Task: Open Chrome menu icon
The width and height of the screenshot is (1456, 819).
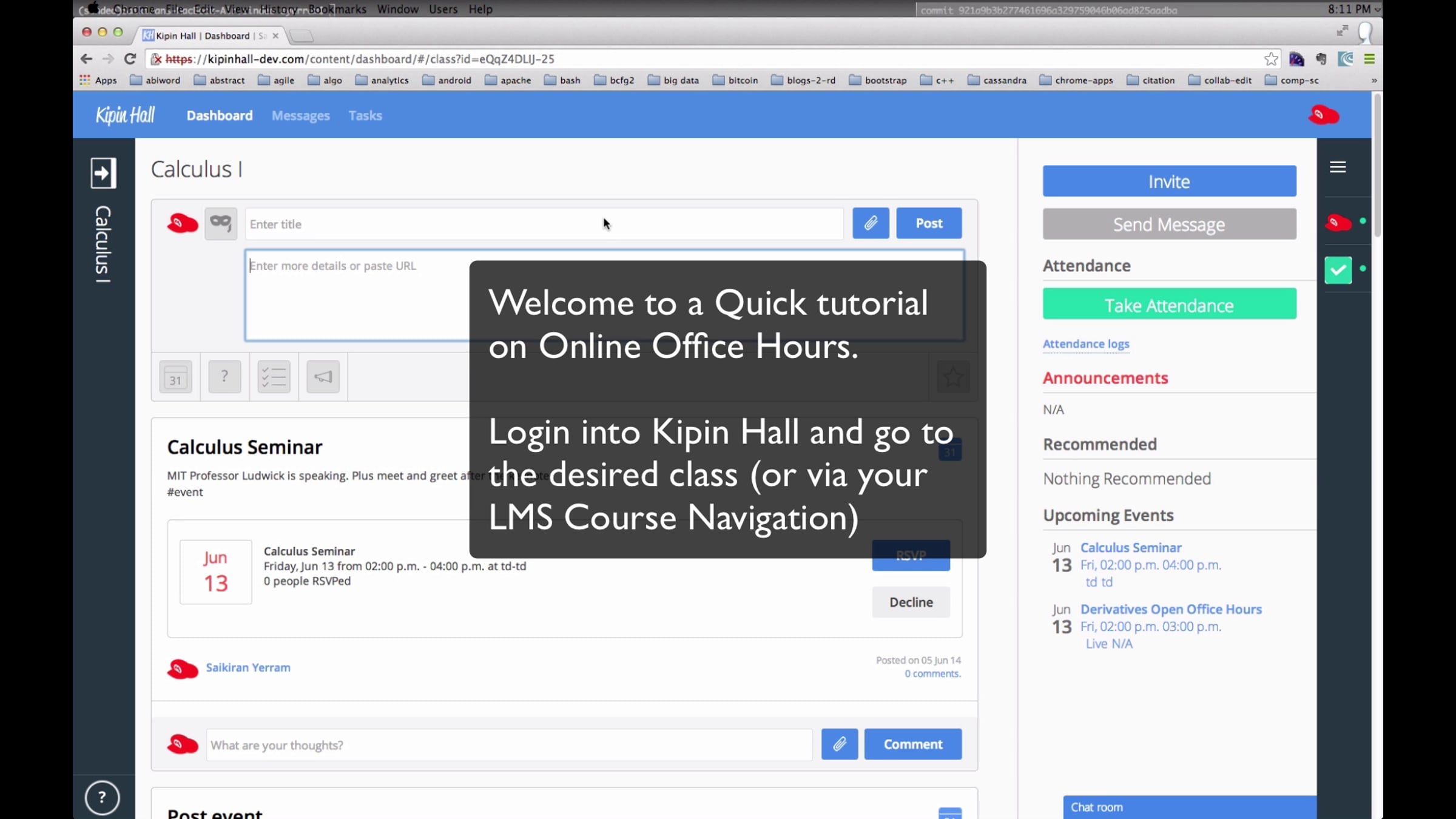Action: pyautogui.click(x=1369, y=59)
